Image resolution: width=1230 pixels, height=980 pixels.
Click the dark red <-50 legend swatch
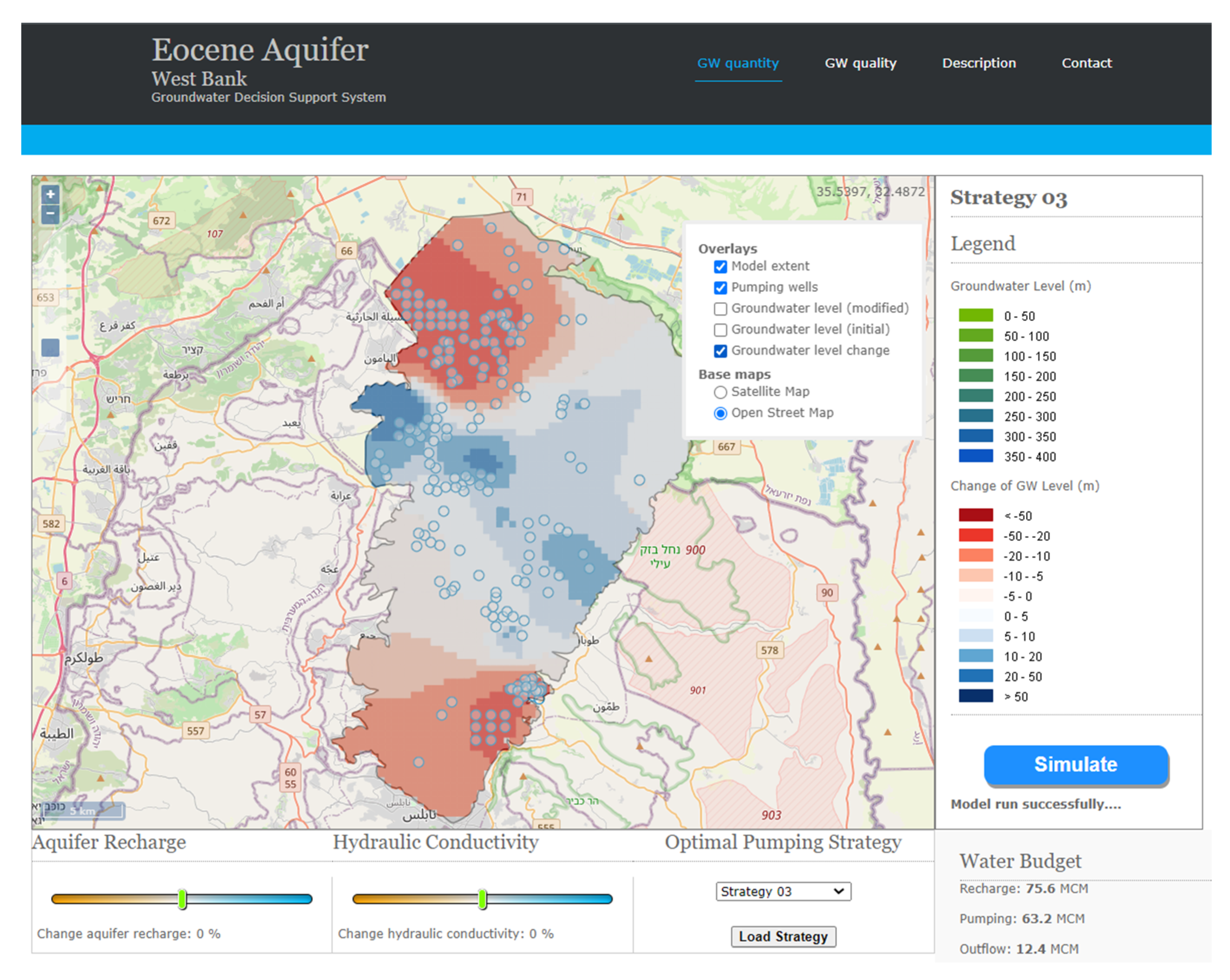(x=976, y=515)
